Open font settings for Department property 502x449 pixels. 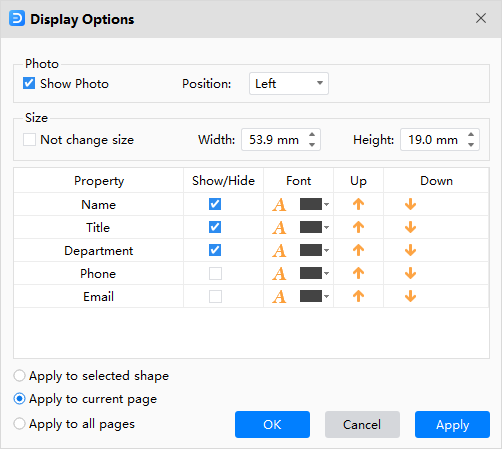click(x=279, y=251)
